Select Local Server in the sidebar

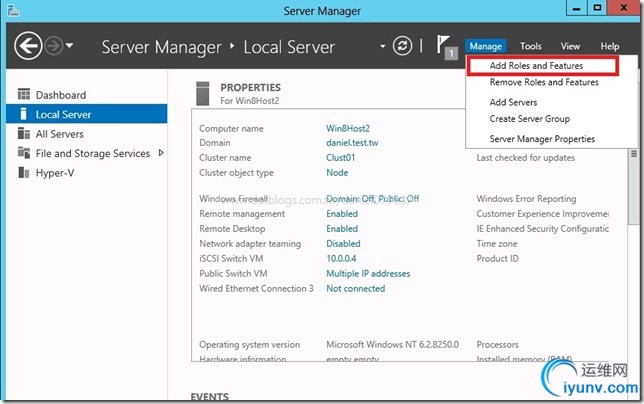click(x=63, y=114)
